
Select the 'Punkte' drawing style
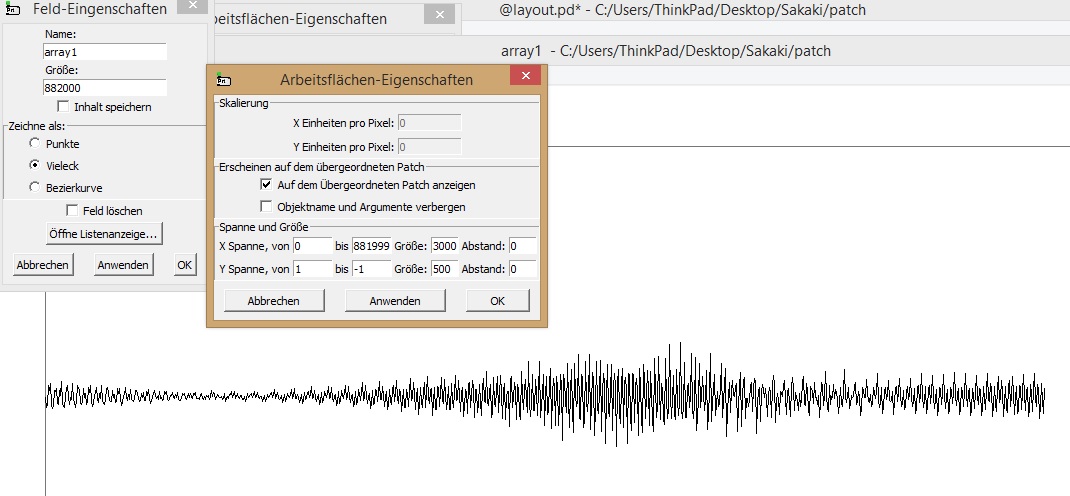[35, 144]
